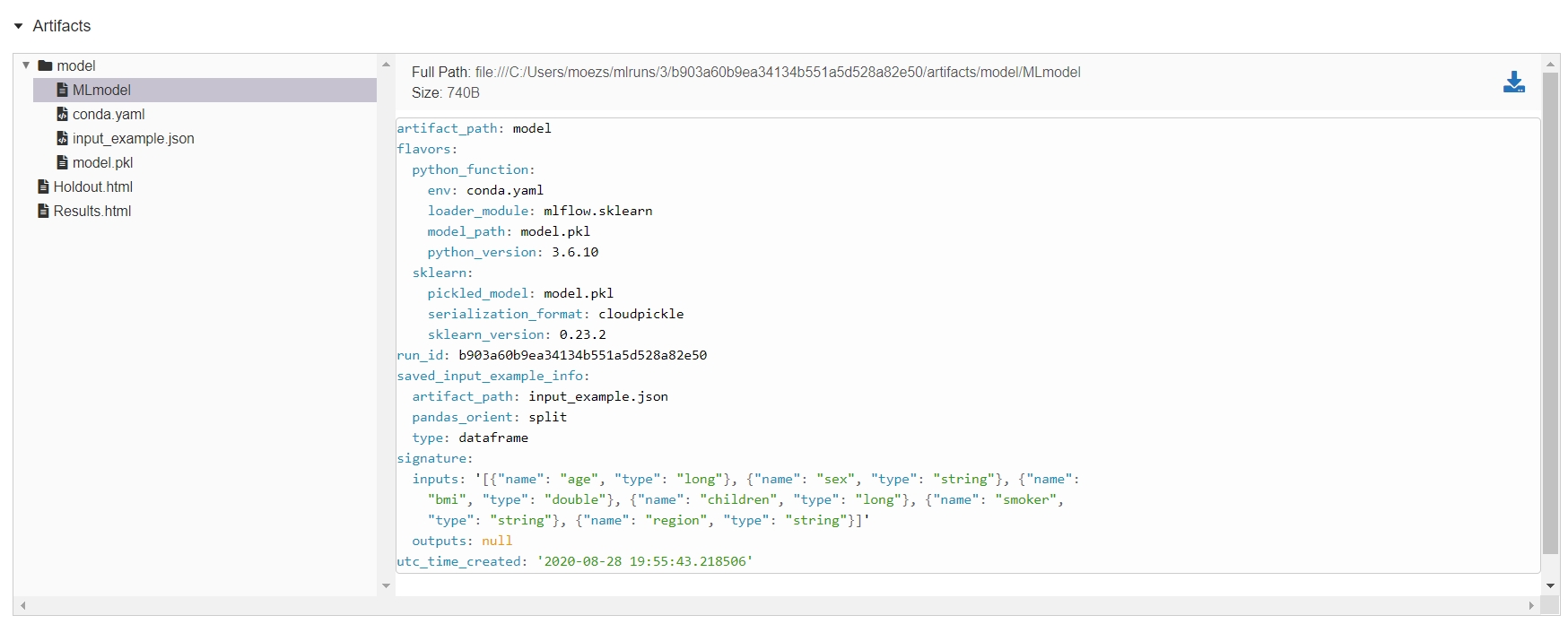Click the model folder icon
The height and width of the screenshot is (624, 1568).
45,65
